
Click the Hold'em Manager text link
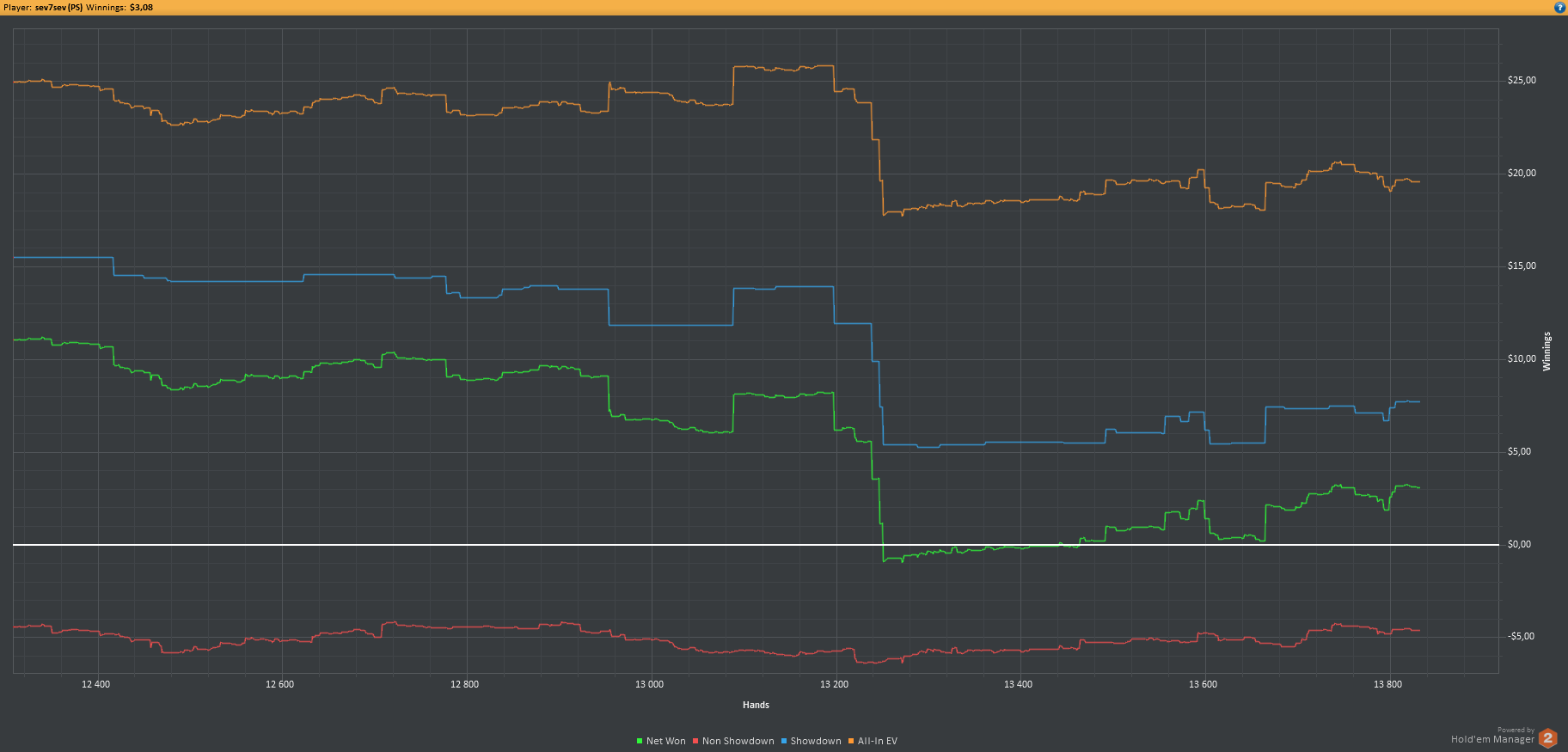tap(1492, 739)
